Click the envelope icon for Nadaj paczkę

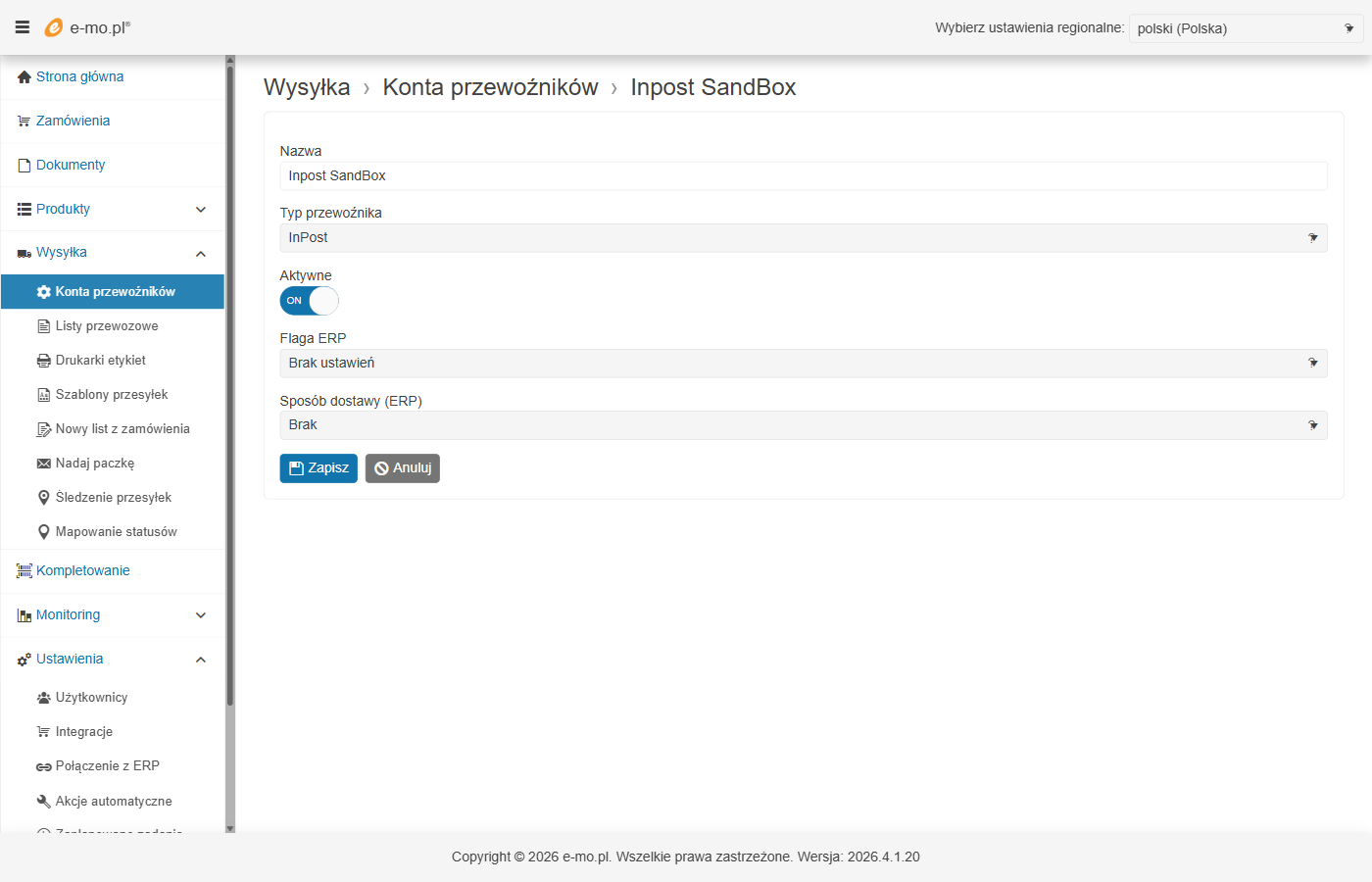pyautogui.click(x=43, y=464)
